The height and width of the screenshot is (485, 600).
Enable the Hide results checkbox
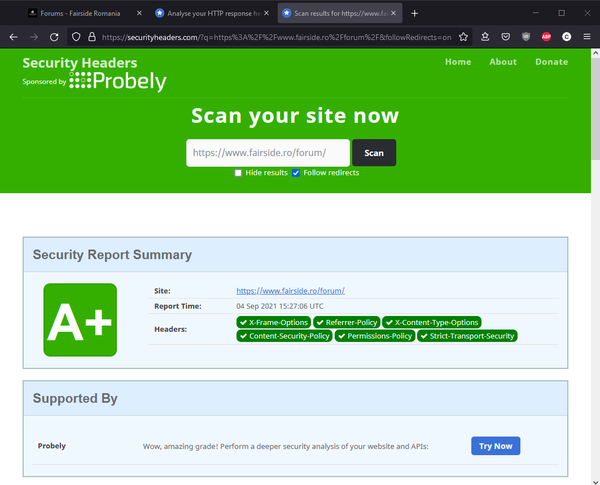[x=238, y=173]
